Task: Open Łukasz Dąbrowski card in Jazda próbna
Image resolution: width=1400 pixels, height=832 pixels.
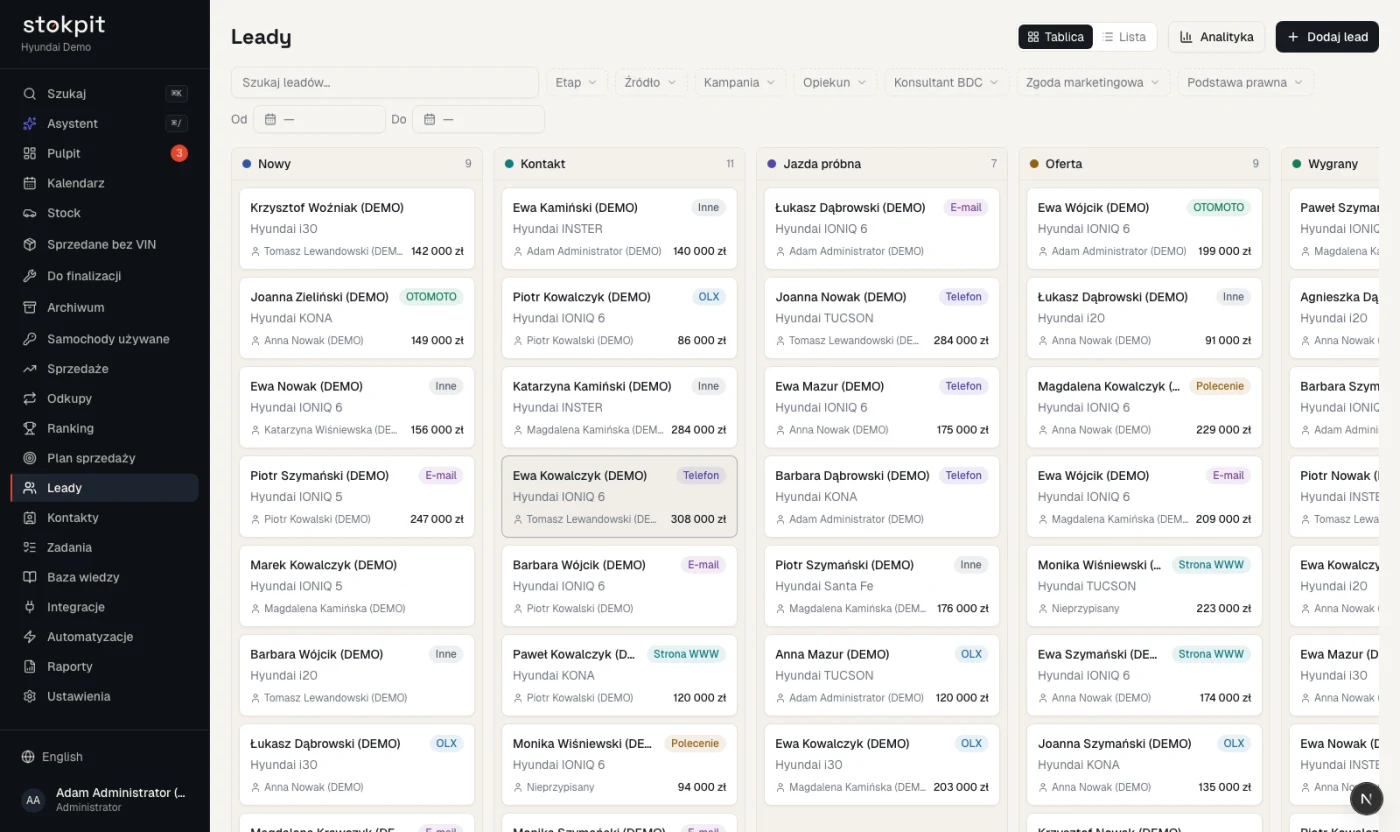Action: point(881,229)
